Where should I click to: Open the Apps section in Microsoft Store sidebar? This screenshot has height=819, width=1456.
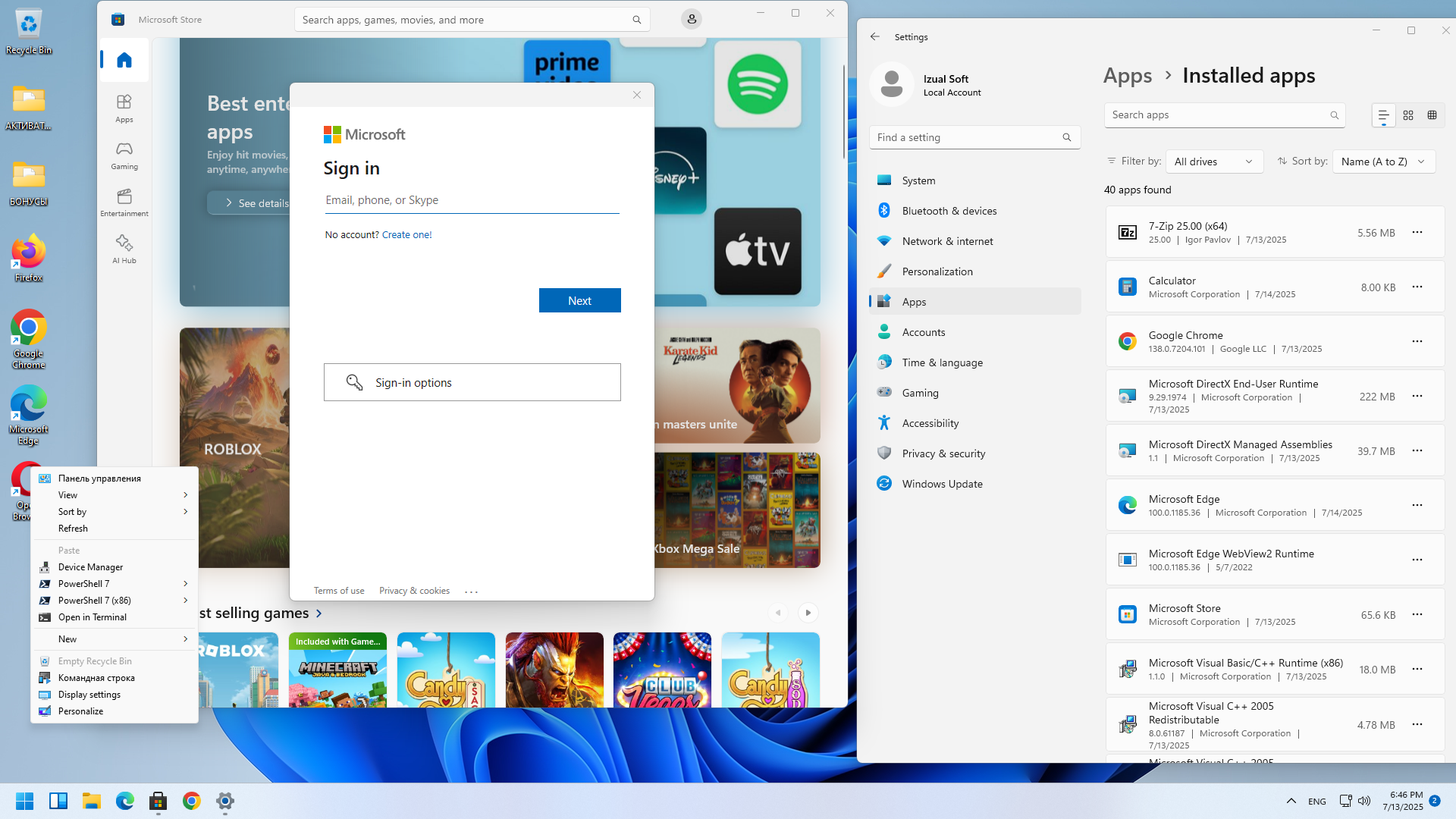(124, 108)
